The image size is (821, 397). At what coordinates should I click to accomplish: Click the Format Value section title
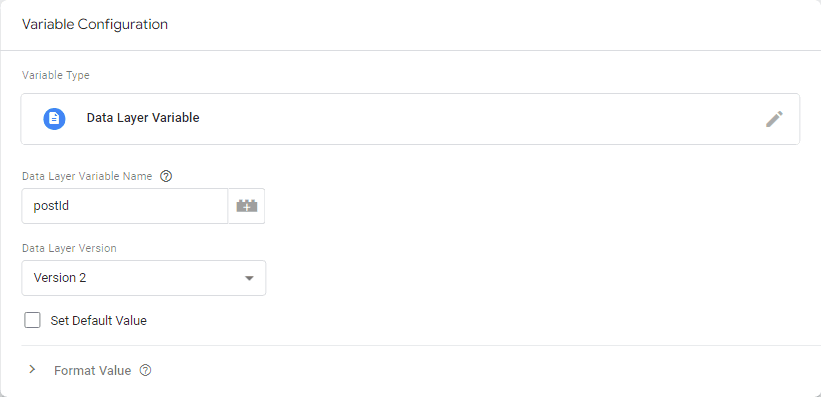pyautogui.click(x=93, y=371)
